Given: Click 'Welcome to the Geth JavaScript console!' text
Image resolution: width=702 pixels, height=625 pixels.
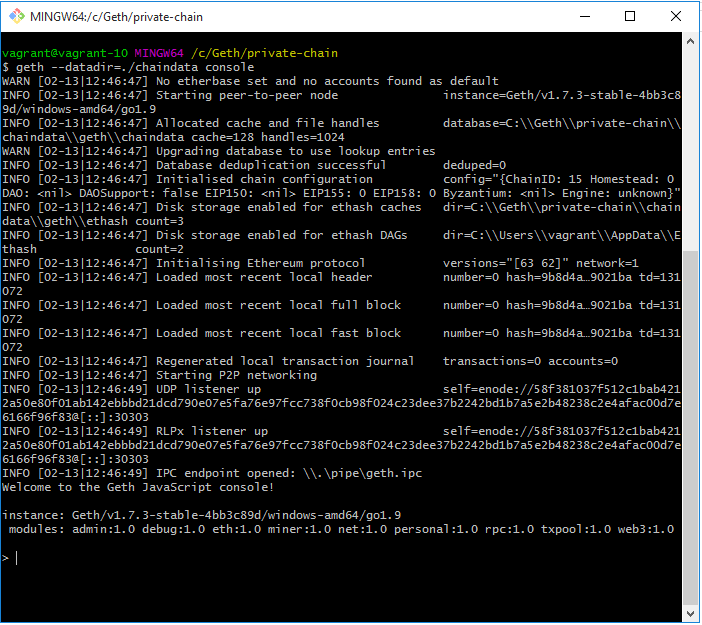Looking at the screenshot, I should 138,487.
